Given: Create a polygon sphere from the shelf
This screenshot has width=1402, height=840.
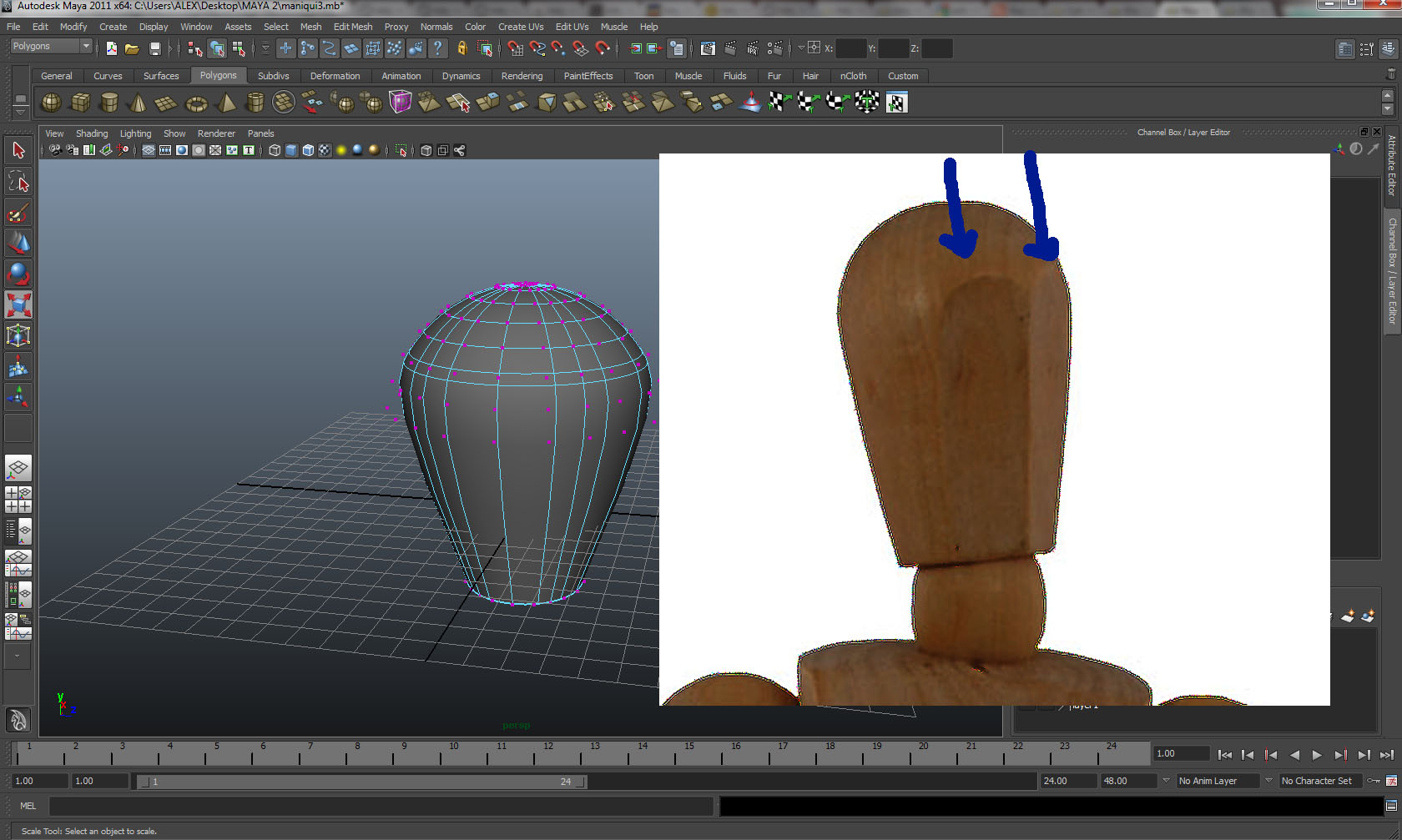Looking at the screenshot, I should [x=51, y=103].
